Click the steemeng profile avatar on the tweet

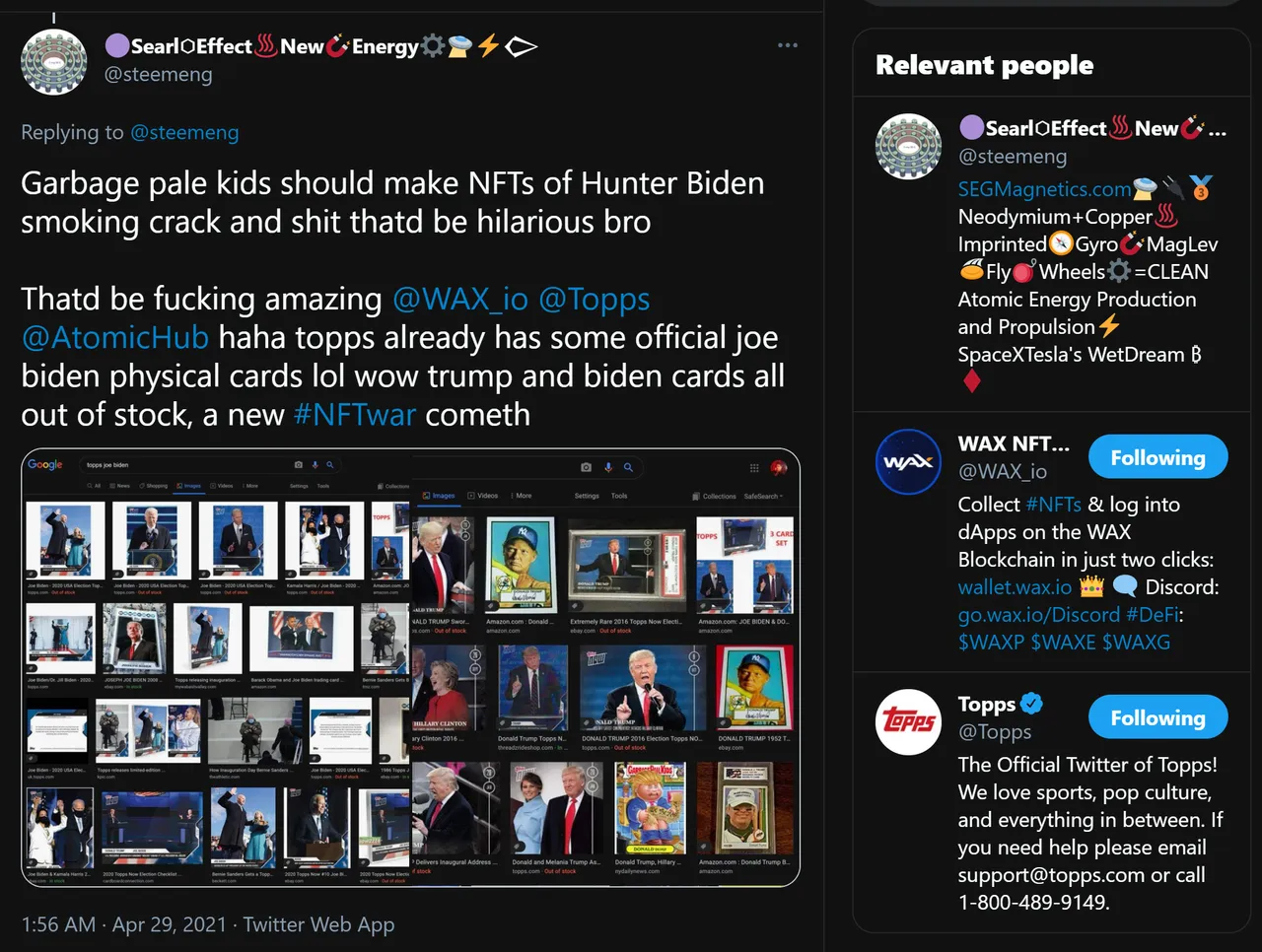click(54, 62)
